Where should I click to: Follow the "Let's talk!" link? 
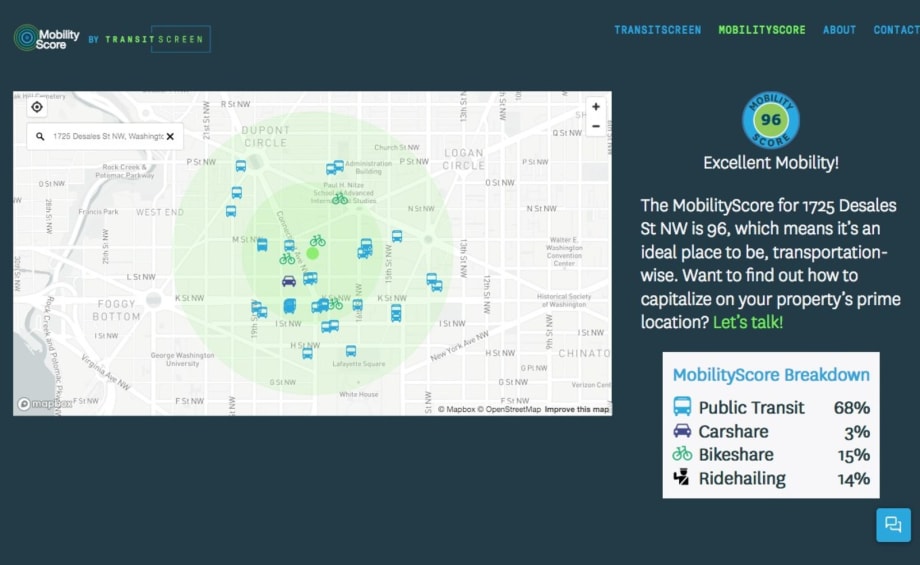[x=748, y=322]
